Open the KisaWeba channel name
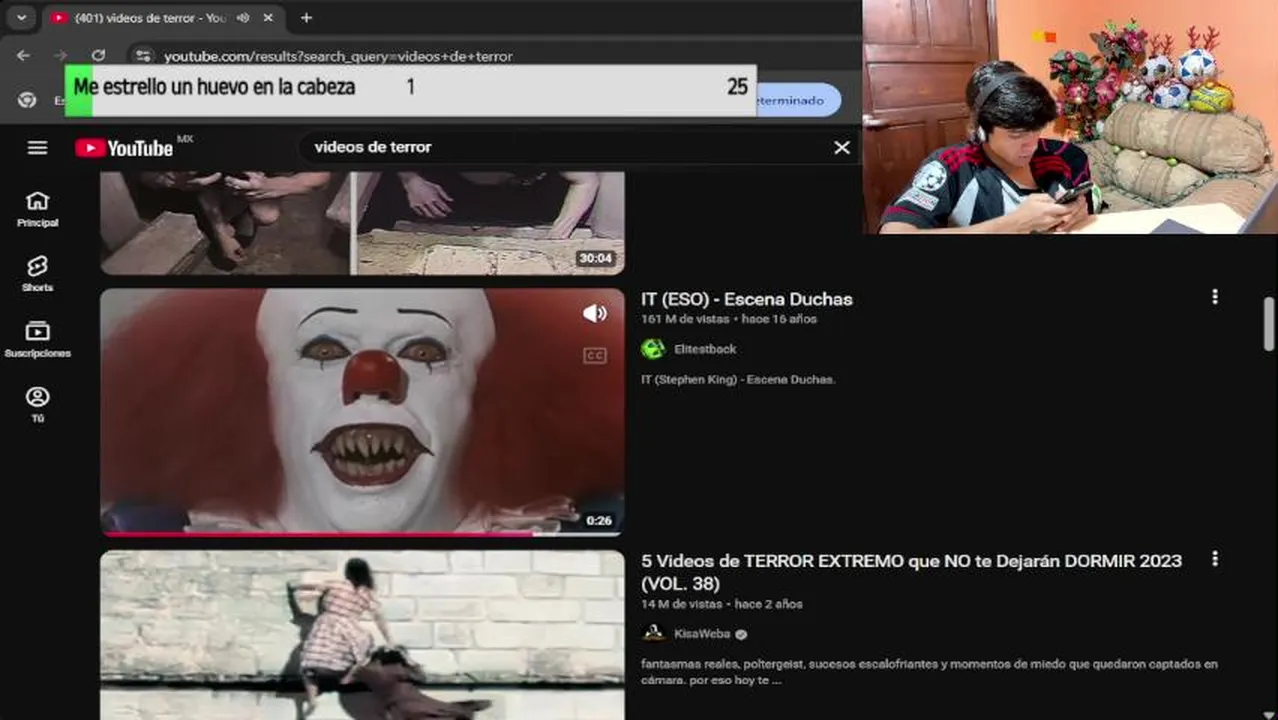Screen dimensions: 1278x720 coord(702,634)
